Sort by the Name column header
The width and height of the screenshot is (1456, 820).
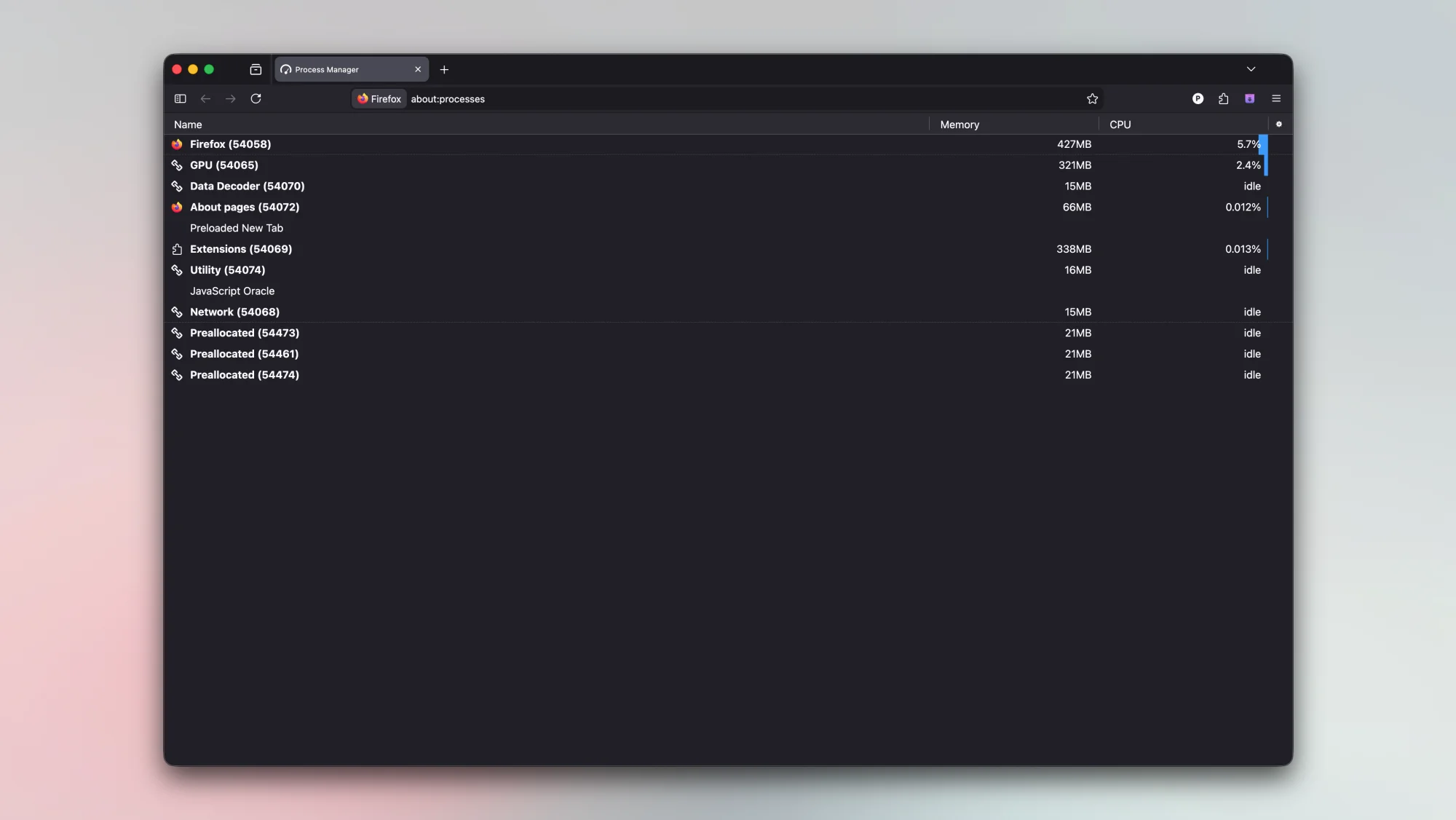coord(187,125)
